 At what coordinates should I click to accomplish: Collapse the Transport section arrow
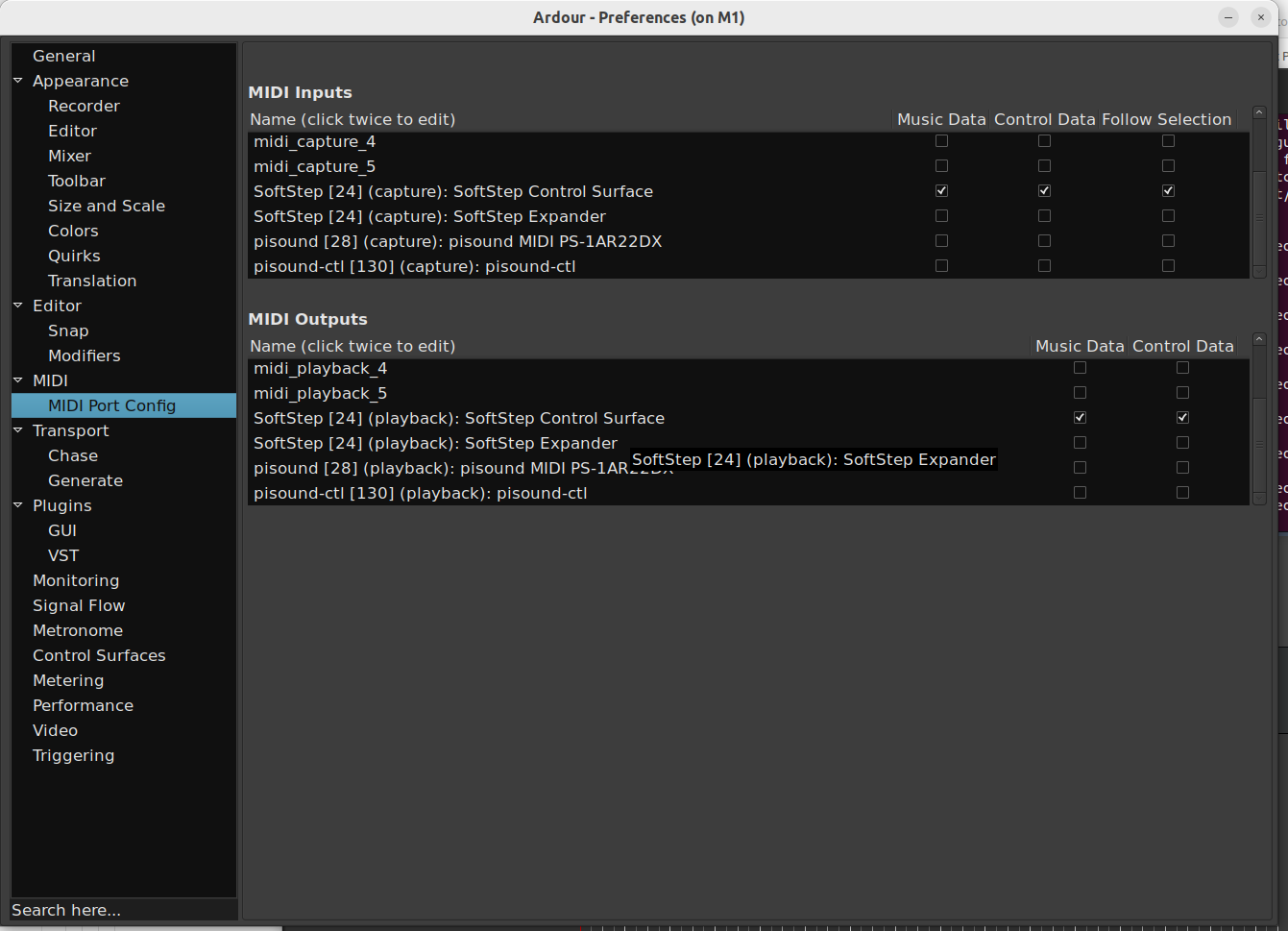coord(18,430)
